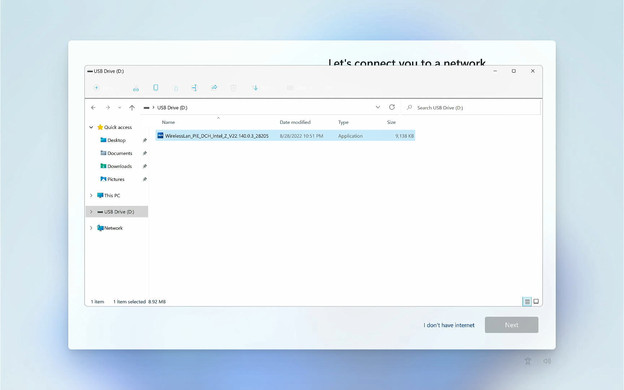Click the USB Drive (D:) window title
The width and height of the screenshot is (624, 390).
tap(109, 71)
